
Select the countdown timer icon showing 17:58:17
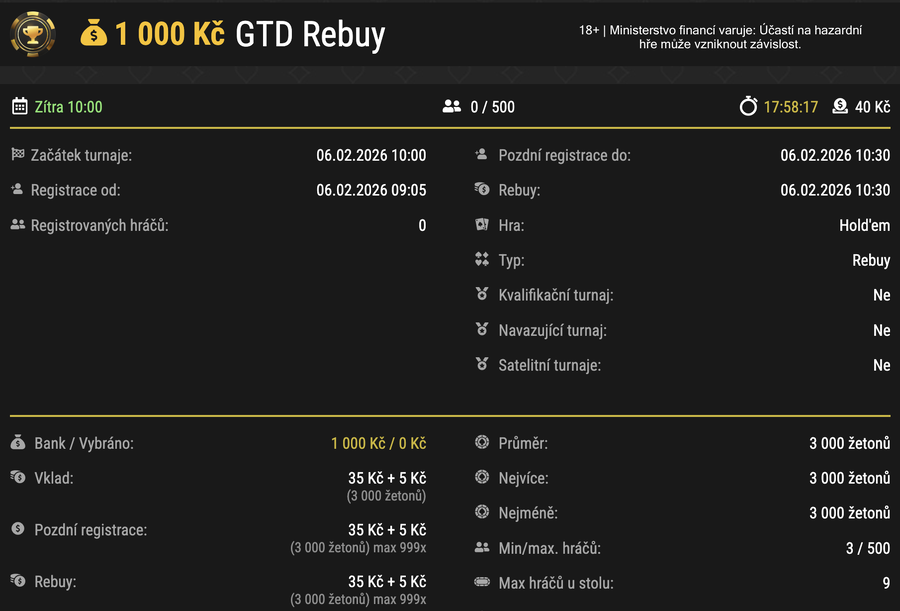(748, 104)
